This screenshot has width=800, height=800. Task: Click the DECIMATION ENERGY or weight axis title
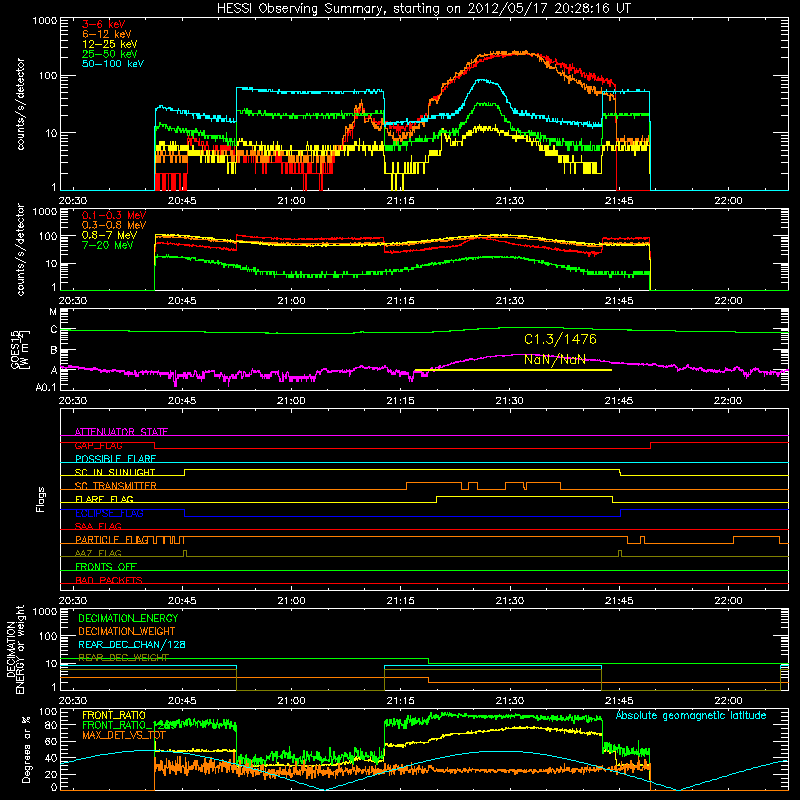tap(15, 649)
